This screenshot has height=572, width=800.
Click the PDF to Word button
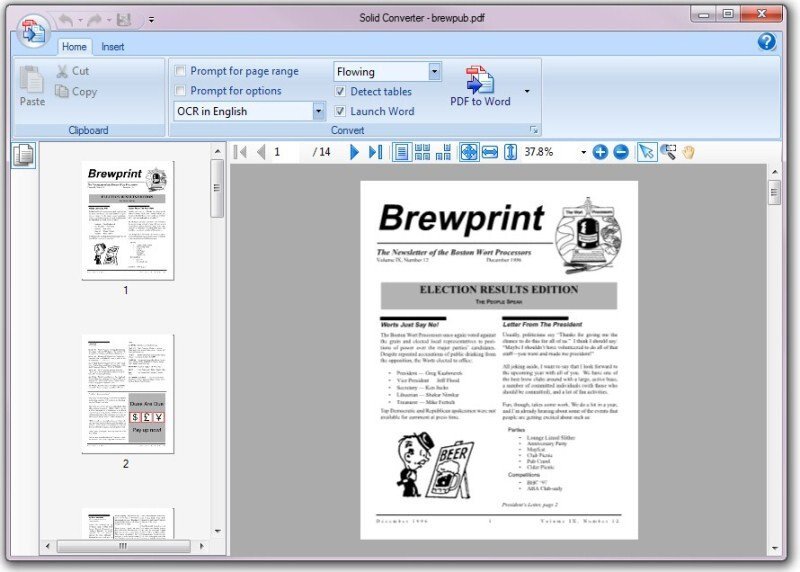coord(480,86)
